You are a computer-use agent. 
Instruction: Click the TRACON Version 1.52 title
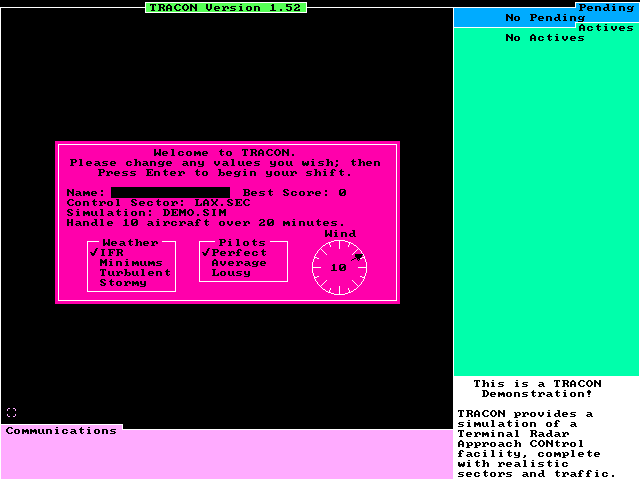[x=225, y=8]
